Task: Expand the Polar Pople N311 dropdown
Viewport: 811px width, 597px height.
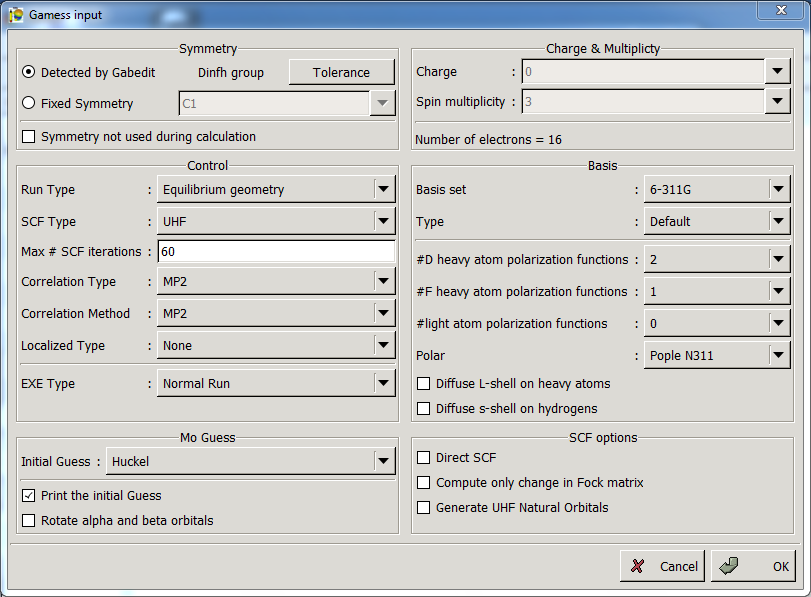Action: tap(779, 355)
